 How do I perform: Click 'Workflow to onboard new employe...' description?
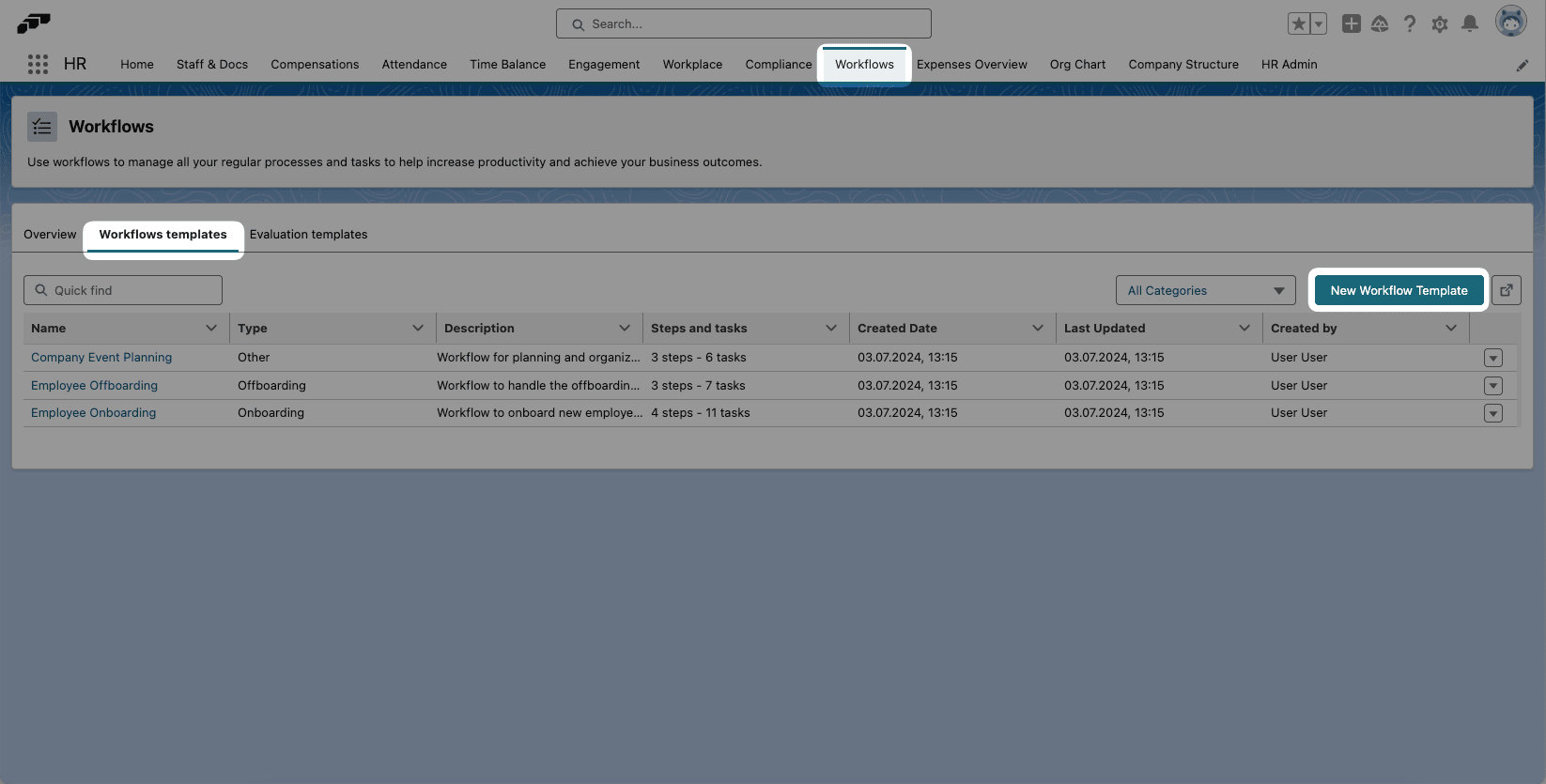tap(540, 413)
